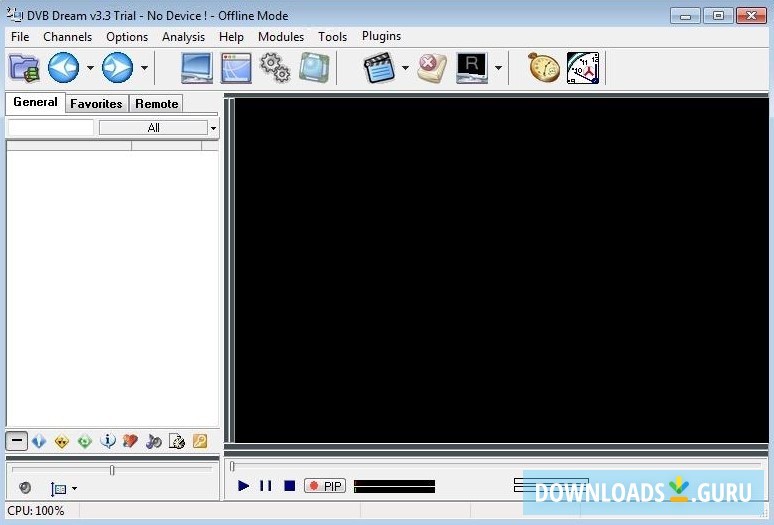Click the blue info bubble icon
774x525 pixels.
[108, 441]
